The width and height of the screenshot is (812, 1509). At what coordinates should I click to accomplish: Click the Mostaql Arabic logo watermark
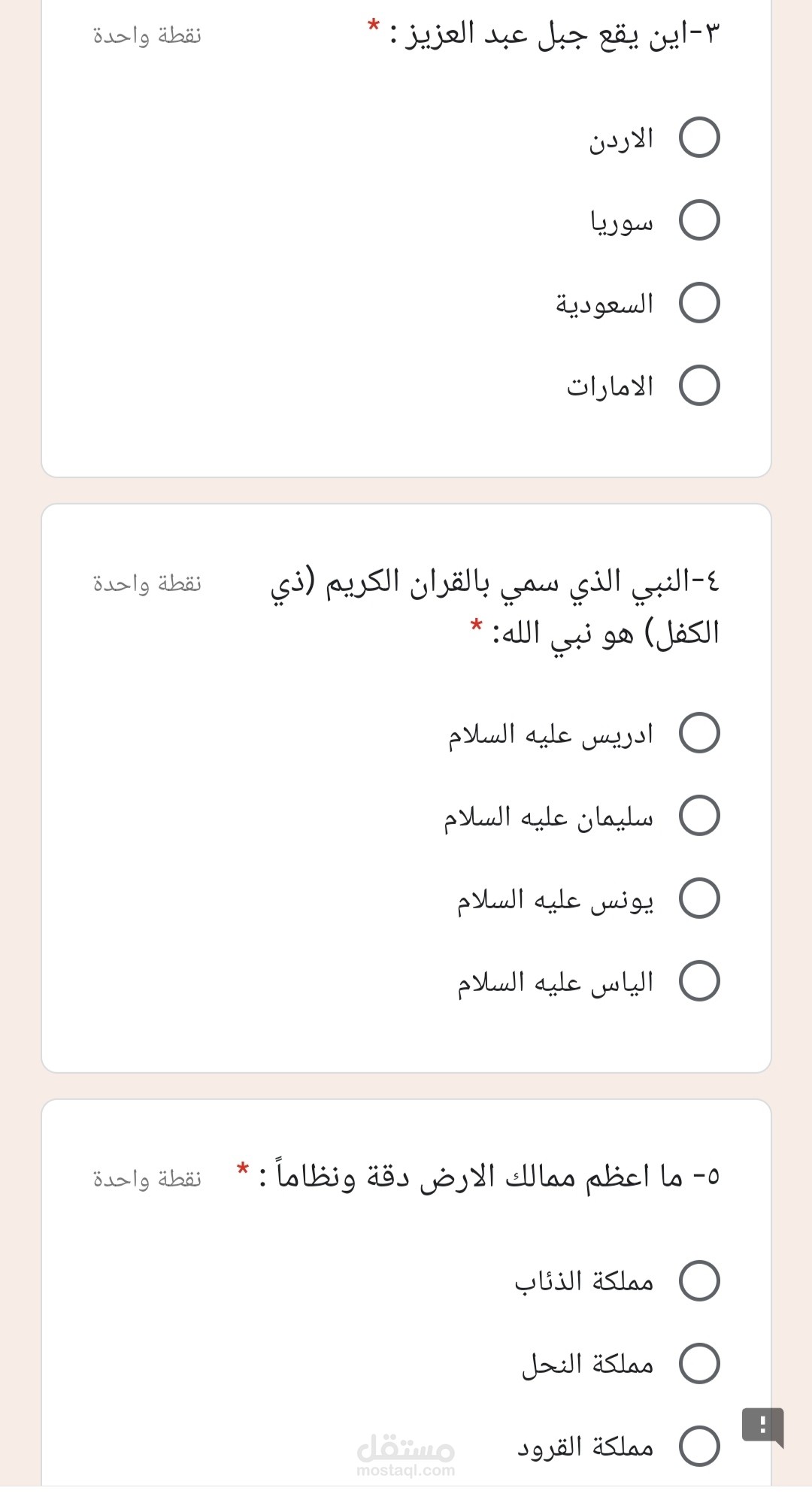406,1445
